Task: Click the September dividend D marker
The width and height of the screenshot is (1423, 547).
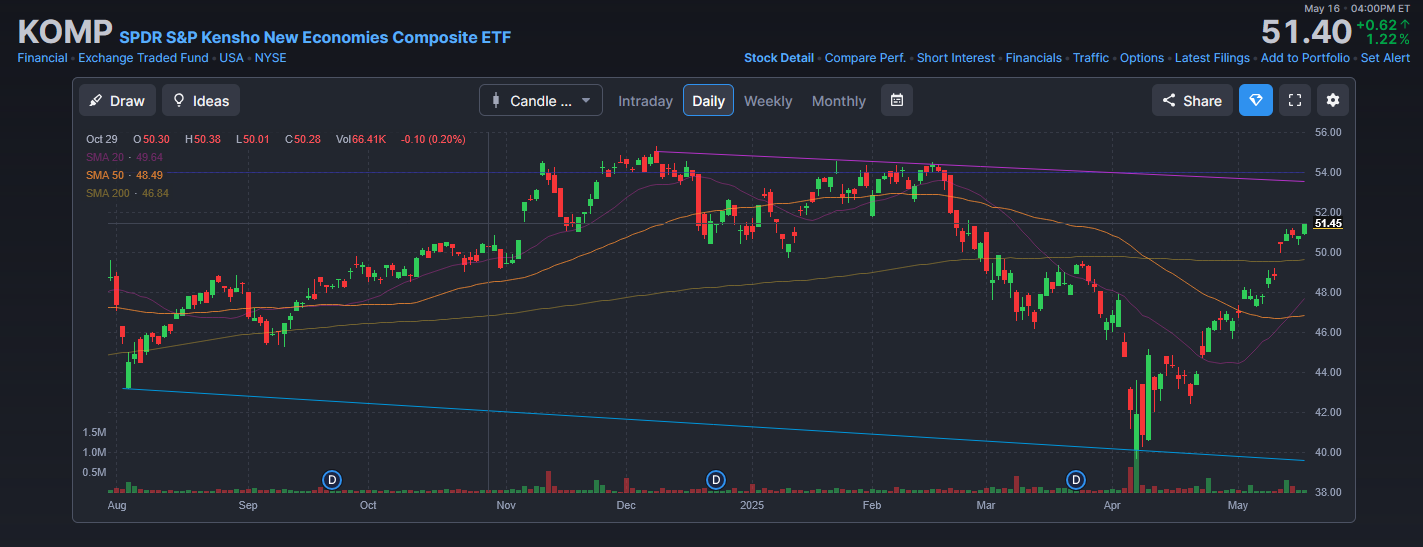Action: [332, 480]
